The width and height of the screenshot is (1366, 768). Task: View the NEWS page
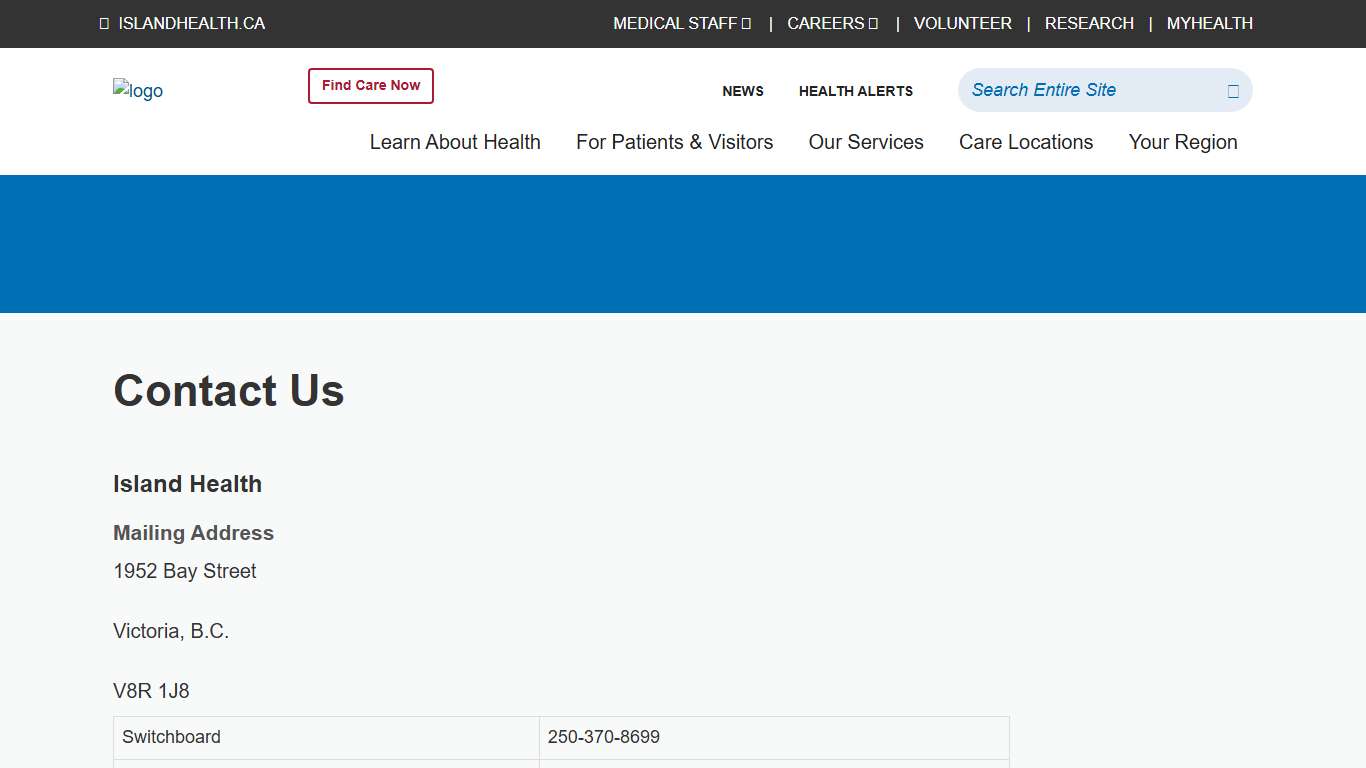(x=742, y=91)
